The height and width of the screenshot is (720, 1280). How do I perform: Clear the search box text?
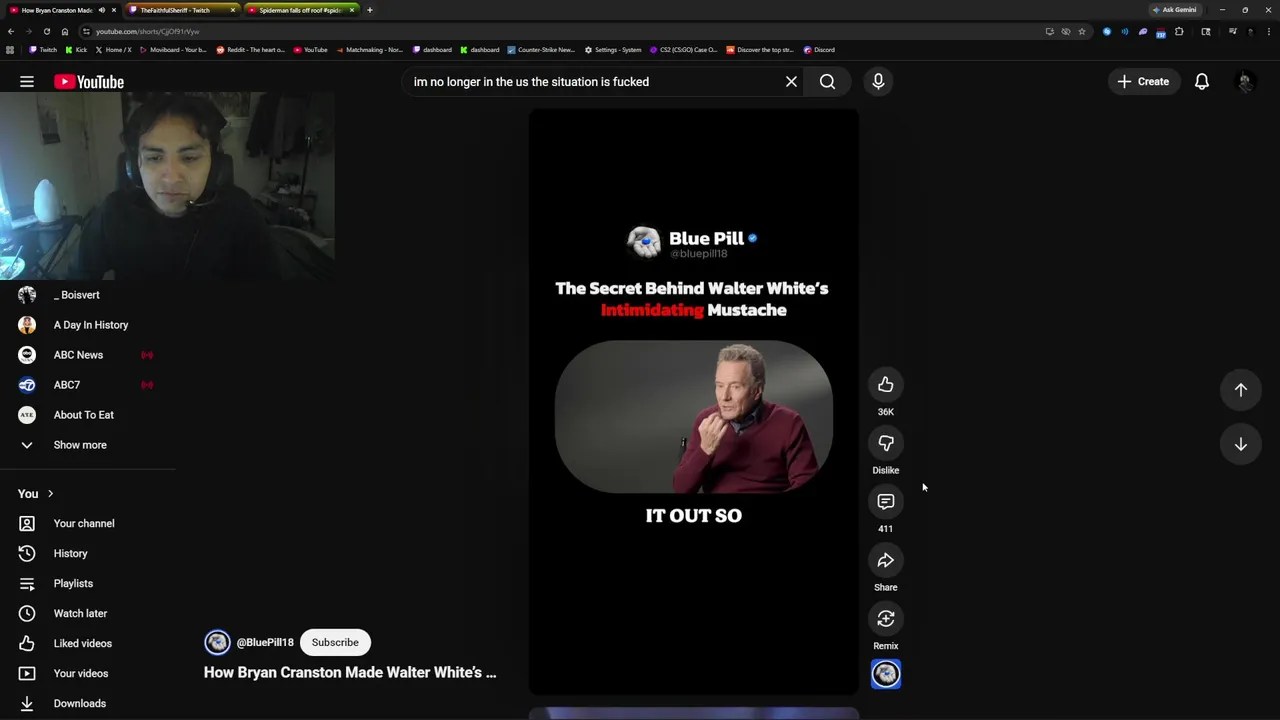[x=791, y=82]
